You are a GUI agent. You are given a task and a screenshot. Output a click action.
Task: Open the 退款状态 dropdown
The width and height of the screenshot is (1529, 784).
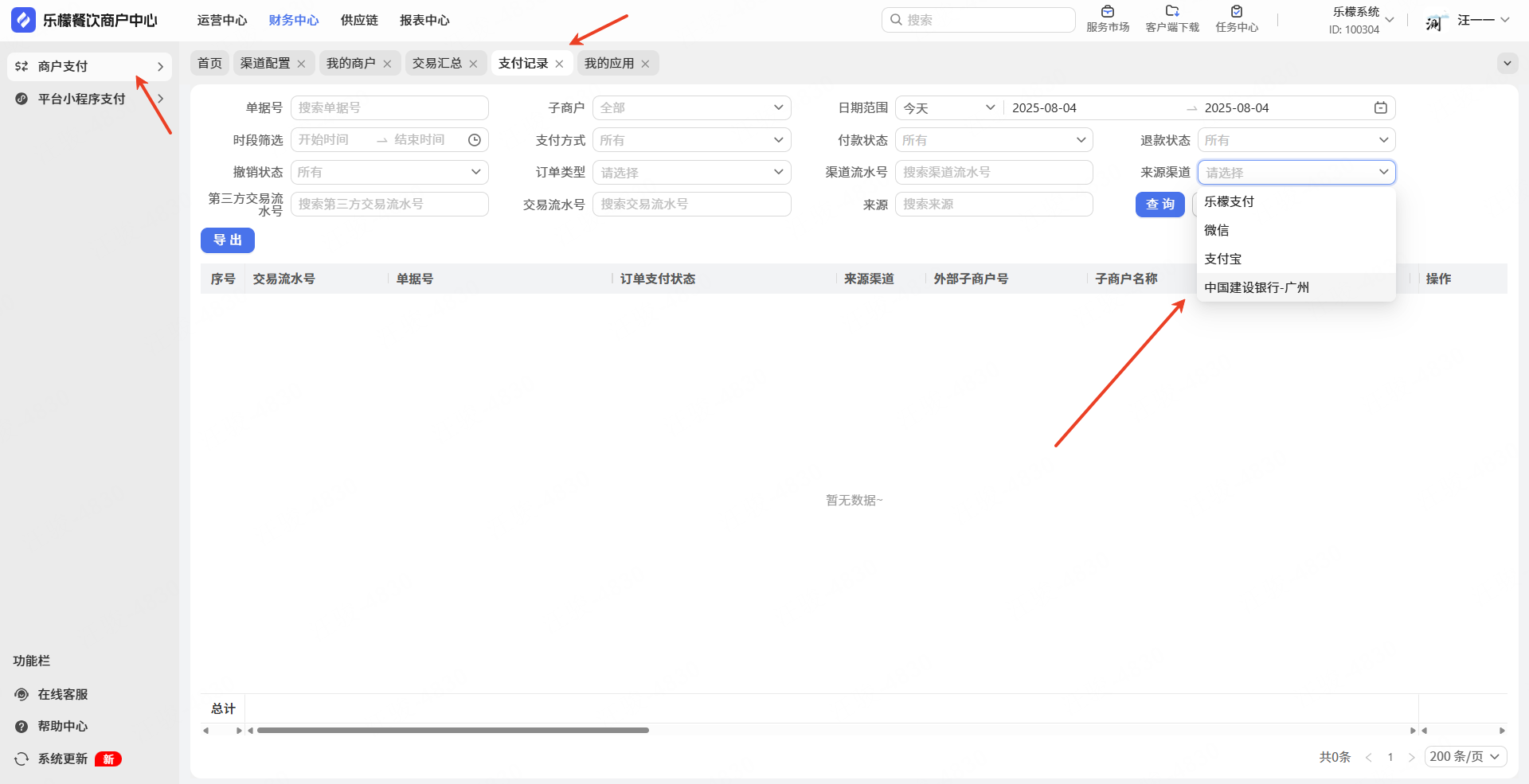[1296, 140]
